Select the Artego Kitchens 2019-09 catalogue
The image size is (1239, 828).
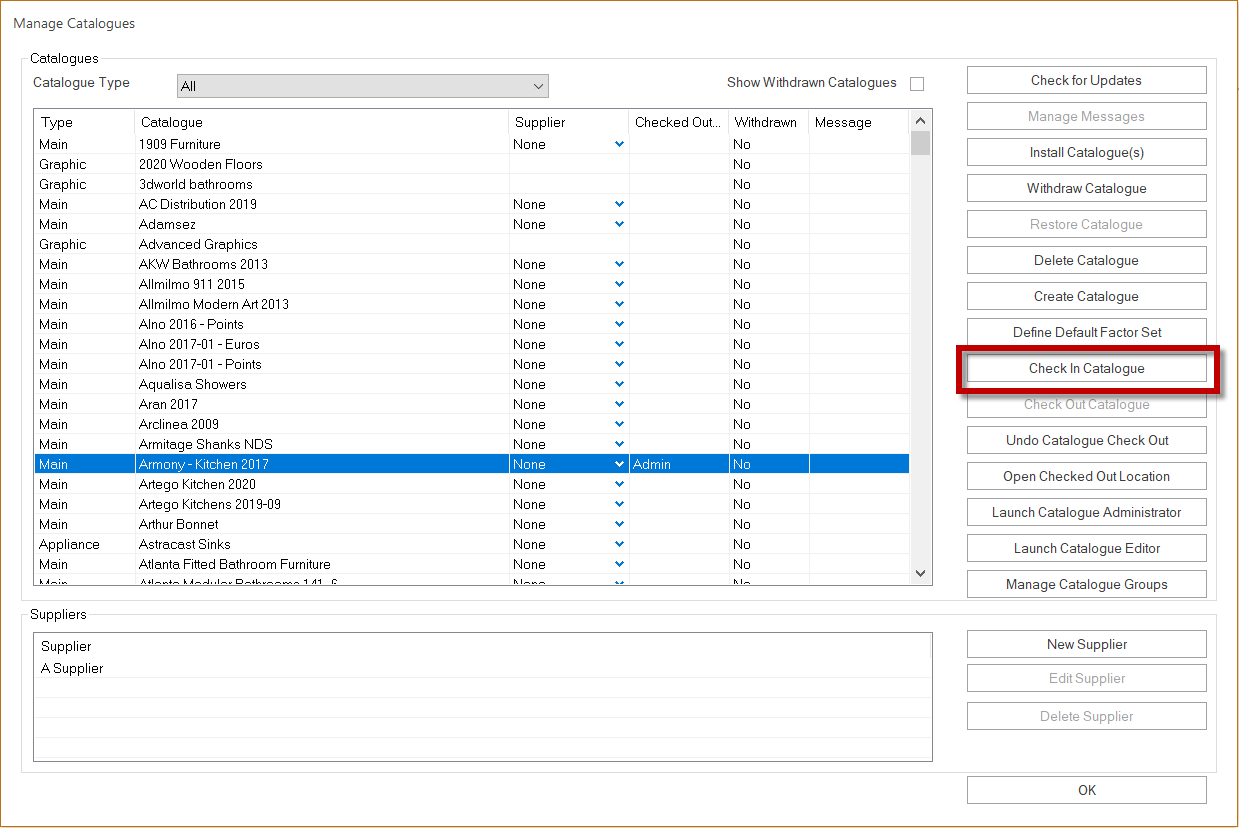(x=472, y=504)
